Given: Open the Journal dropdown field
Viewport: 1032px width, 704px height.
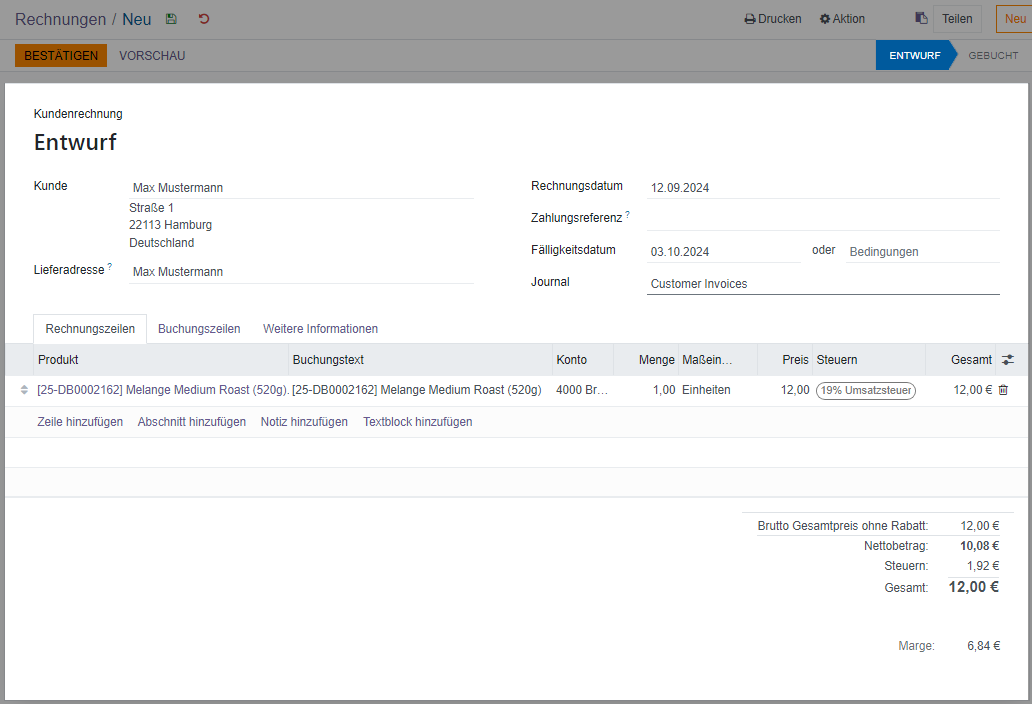Looking at the screenshot, I should tap(822, 284).
